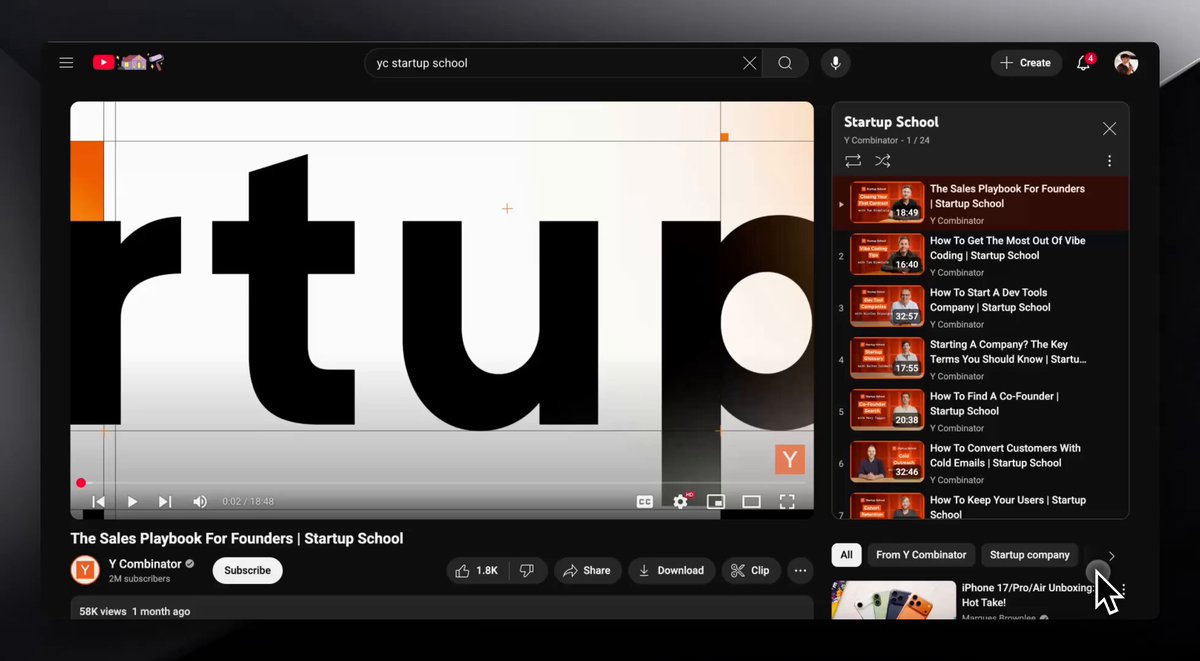Screen dimensions: 1200x661
Task: Click the 16:40 duration video thumbnail
Action: 887,254
